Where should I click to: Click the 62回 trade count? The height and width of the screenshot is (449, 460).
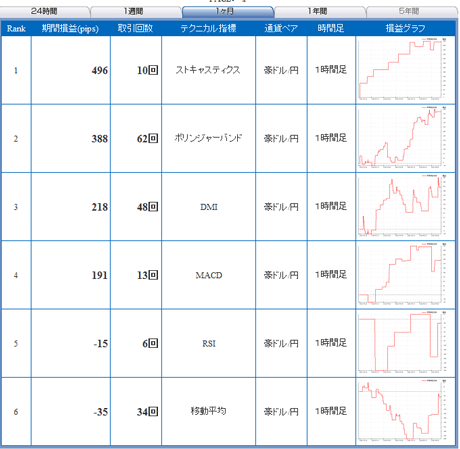[x=148, y=139]
